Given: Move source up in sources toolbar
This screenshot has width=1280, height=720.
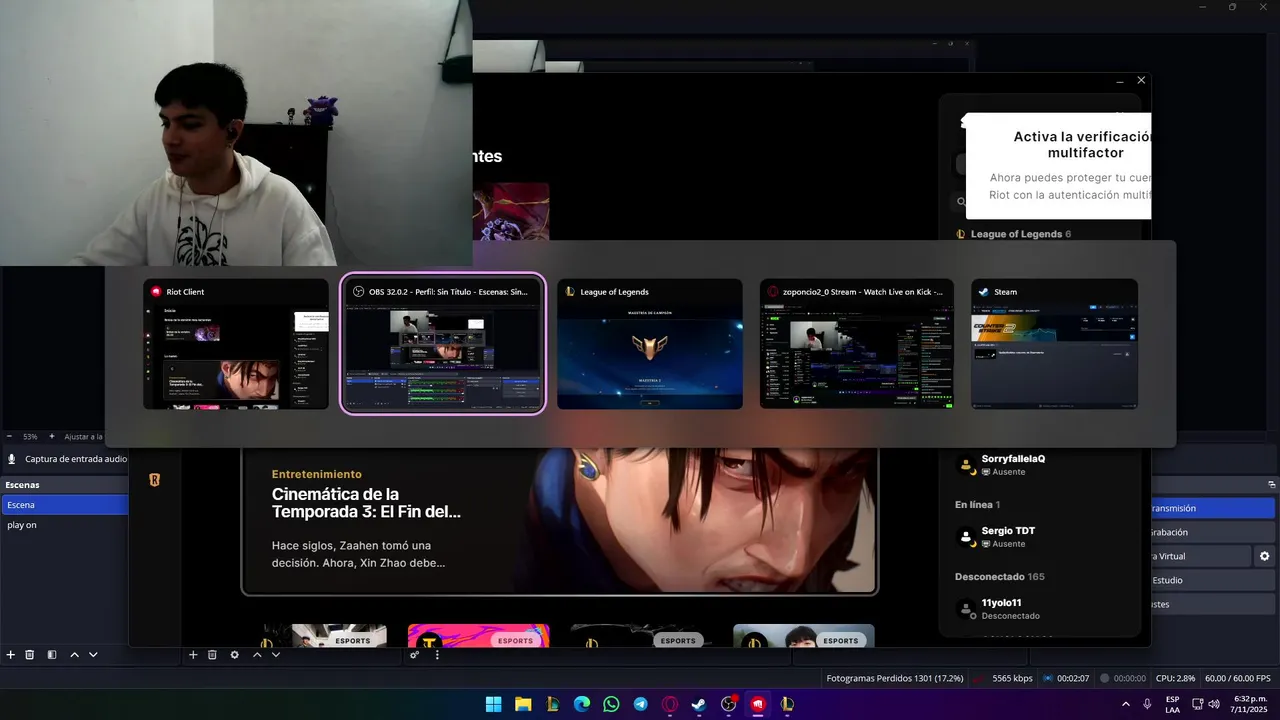Looking at the screenshot, I should tap(257, 655).
